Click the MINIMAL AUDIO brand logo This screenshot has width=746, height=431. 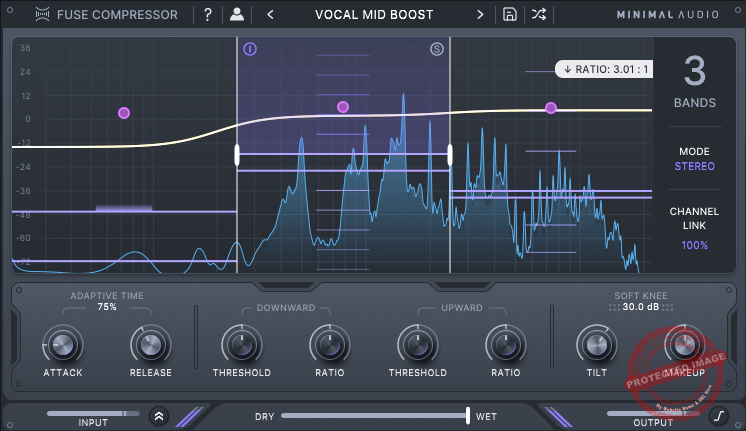(667, 15)
